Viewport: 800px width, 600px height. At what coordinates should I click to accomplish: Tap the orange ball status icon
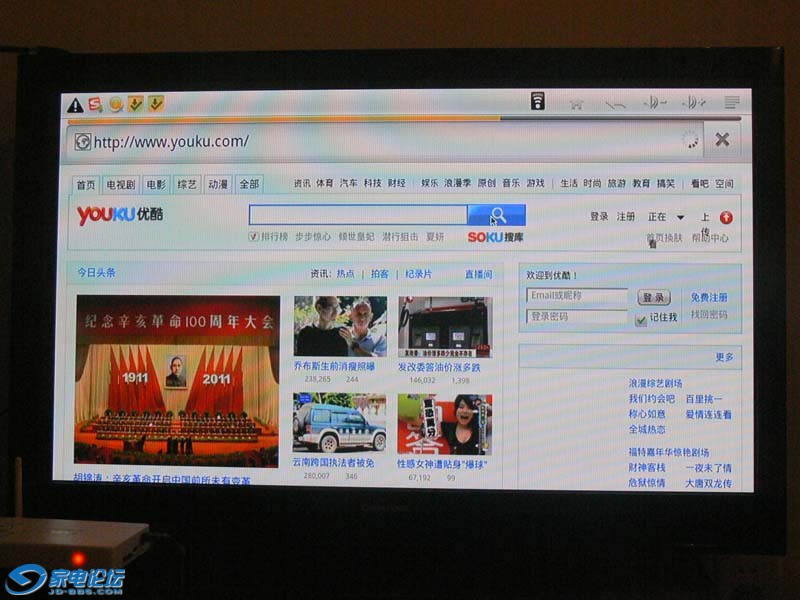[x=116, y=104]
